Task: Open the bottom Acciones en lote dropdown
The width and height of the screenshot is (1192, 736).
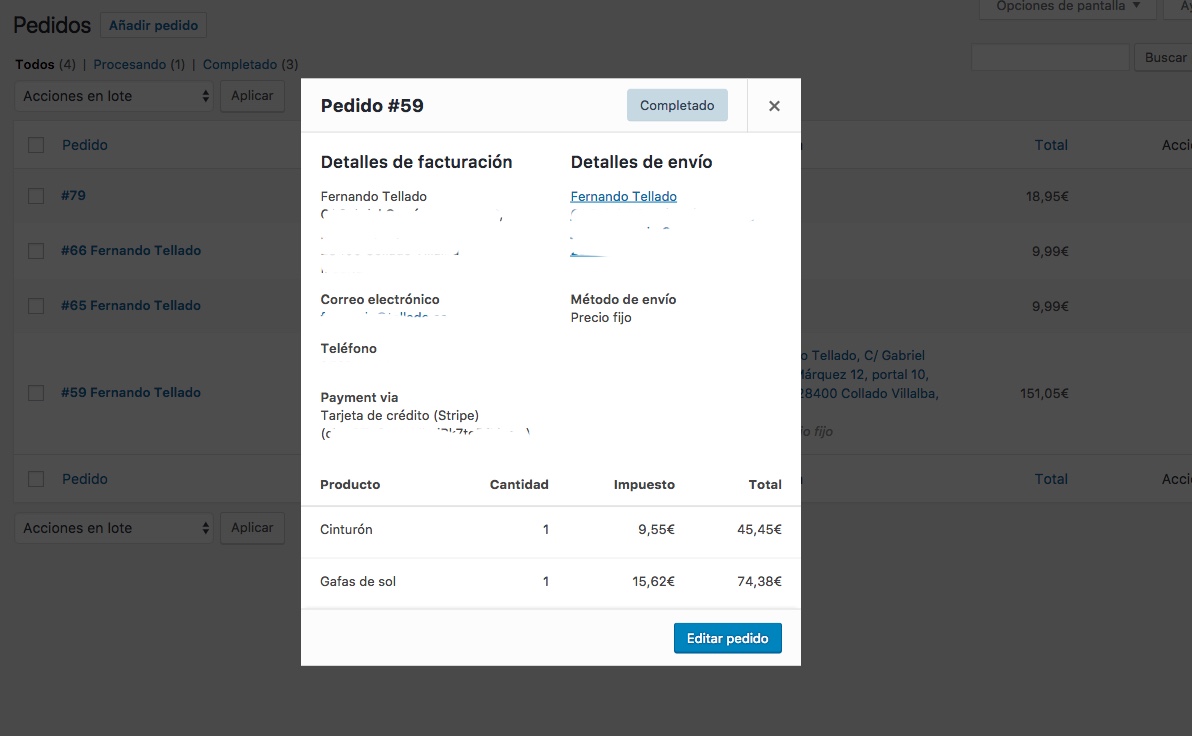Action: 114,528
